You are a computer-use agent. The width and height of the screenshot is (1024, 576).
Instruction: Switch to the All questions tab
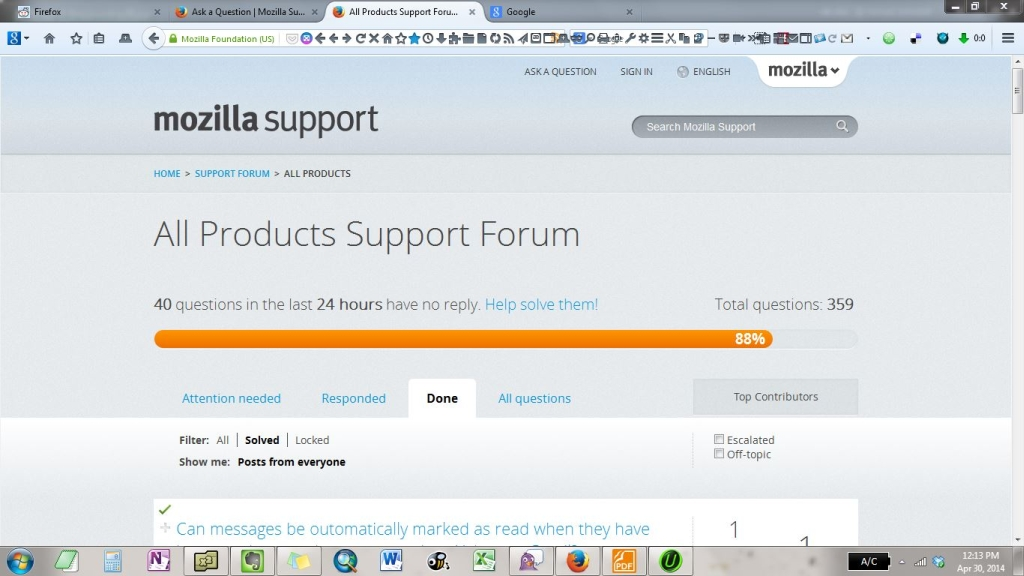pyautogui.click(x=534, y=398)
